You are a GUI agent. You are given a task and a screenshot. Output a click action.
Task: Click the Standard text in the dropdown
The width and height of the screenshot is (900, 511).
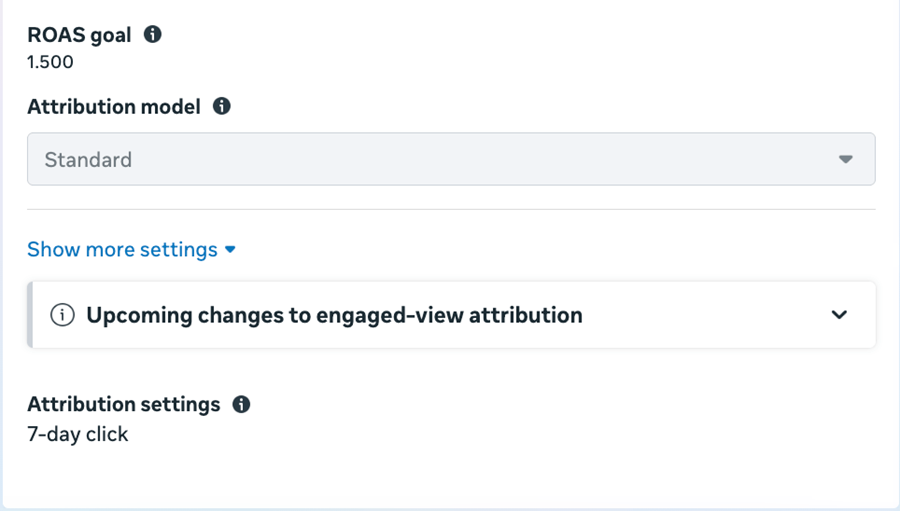click(x=88, y=160)
